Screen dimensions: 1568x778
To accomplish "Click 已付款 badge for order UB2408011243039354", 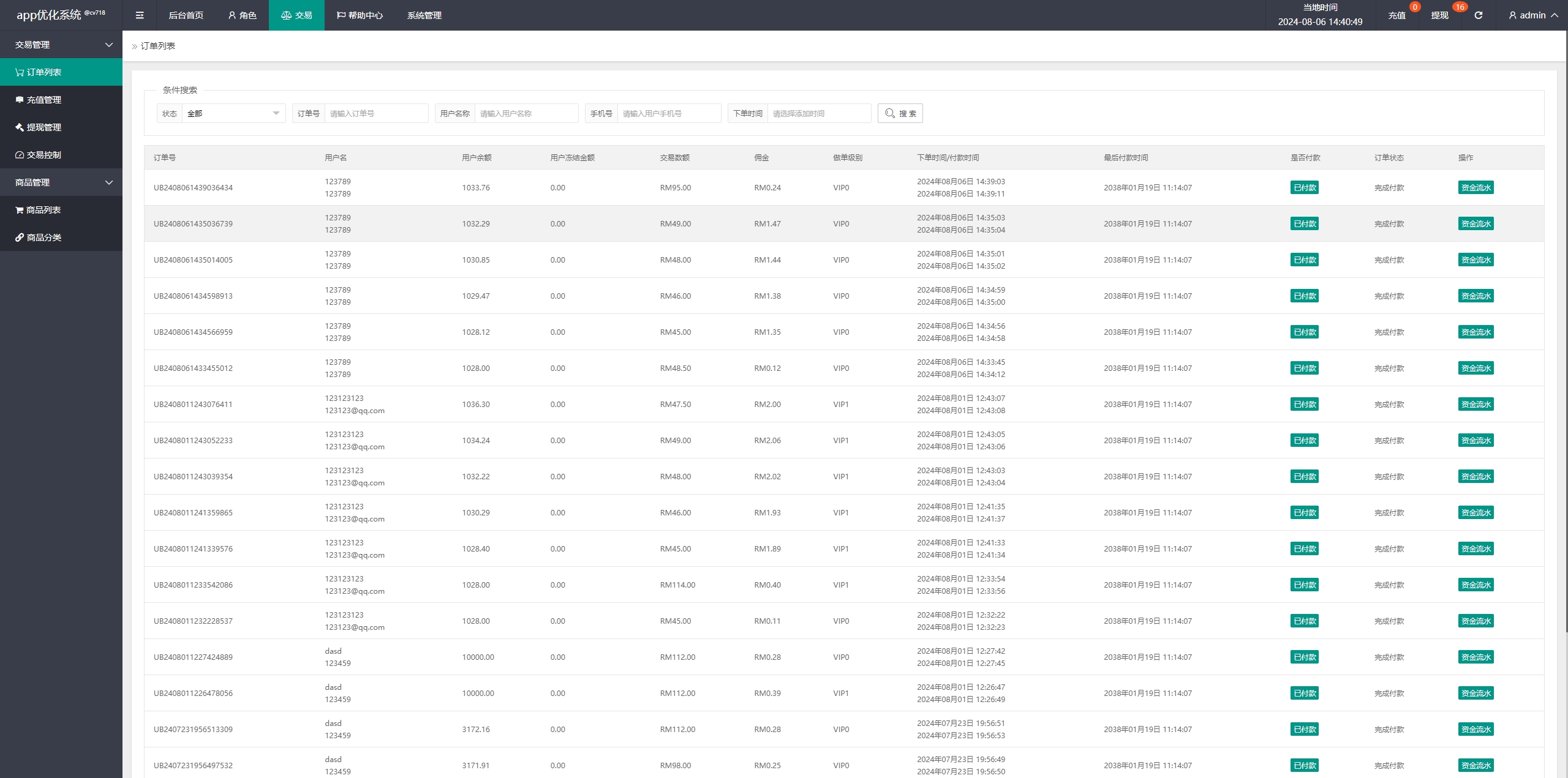I will pos(1305,477).
